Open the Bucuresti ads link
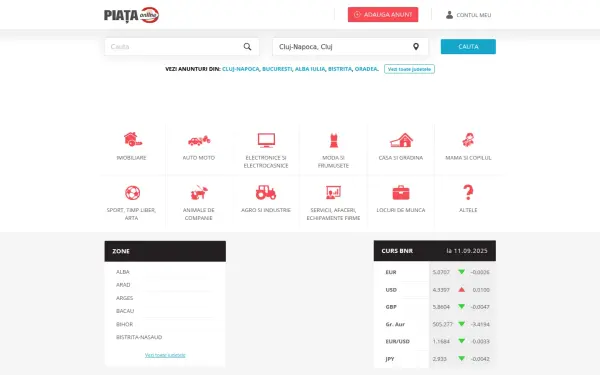The width and height of the screenshot is (600, 375). pos(277,69)
